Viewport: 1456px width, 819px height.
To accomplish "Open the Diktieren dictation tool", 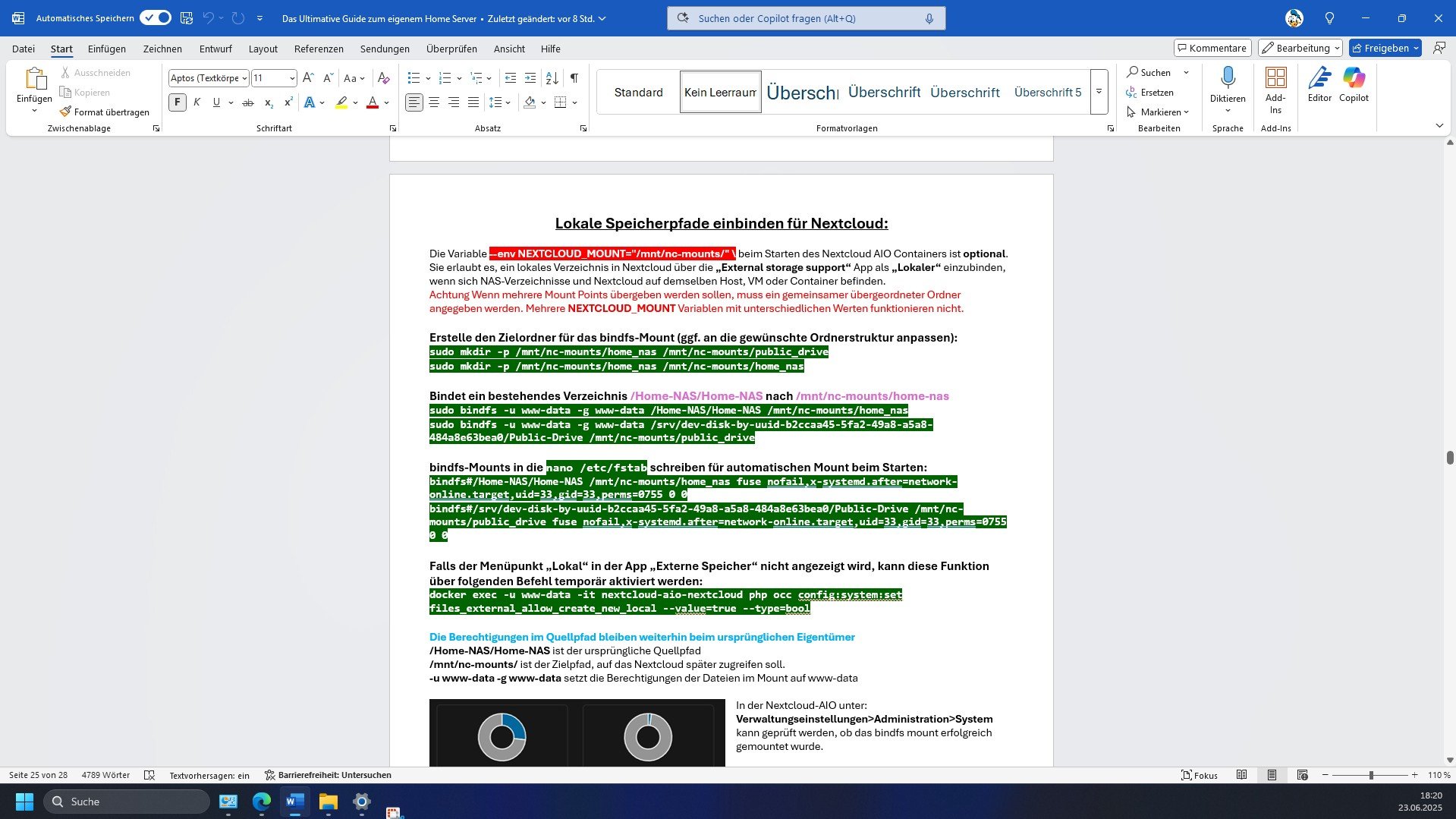I will click(1227, 83).
